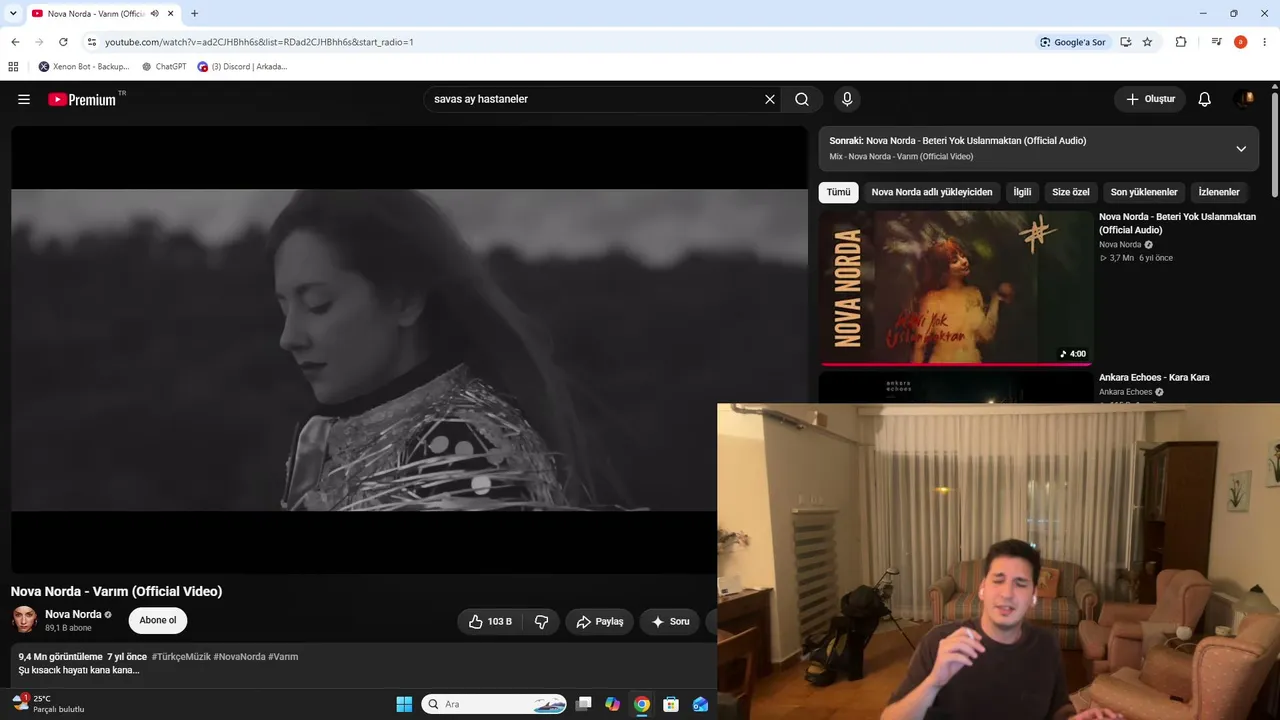Open the Copilot taskbar icon
The width and height of the screenshot is (1280, 720).
[613, 704]
